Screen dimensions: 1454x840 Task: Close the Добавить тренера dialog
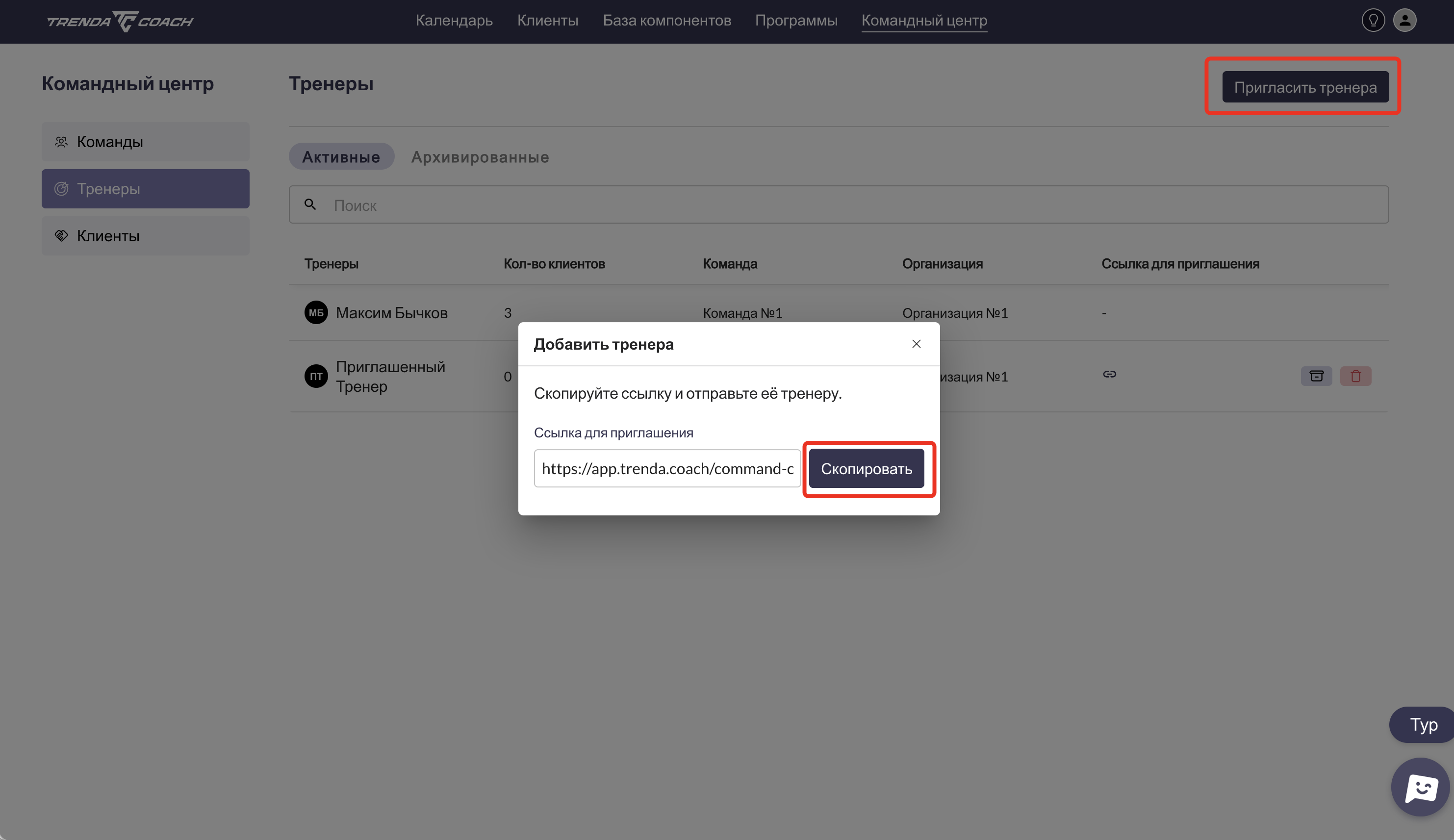click(x=916, y=344)
